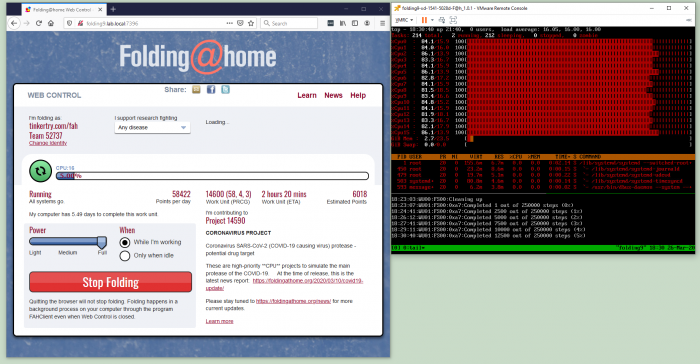Open the VMRC dropdown menu
The width and height of the screenshot is (700, 364).
point(404,20)
